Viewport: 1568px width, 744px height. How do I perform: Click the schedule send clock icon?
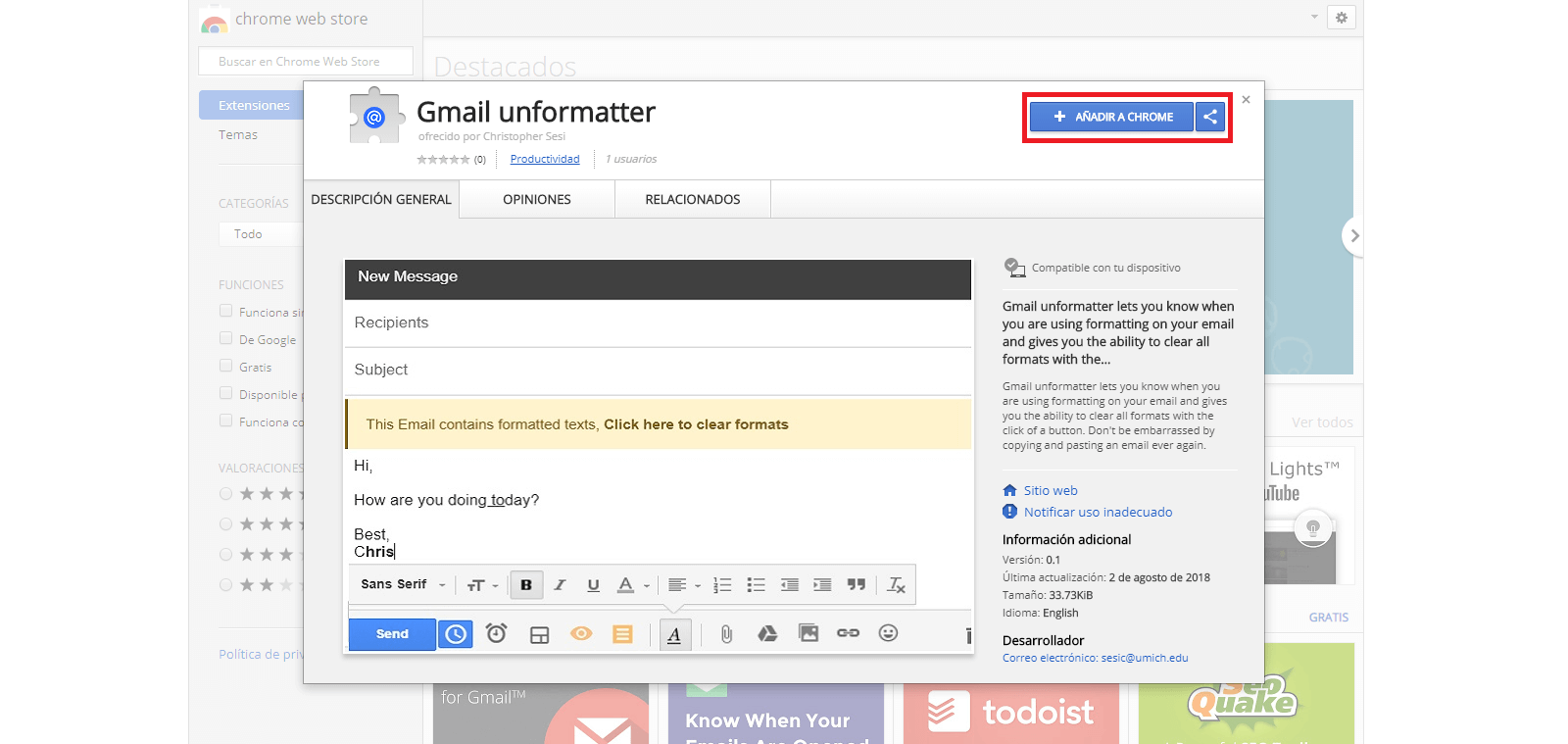coord(456,634)
